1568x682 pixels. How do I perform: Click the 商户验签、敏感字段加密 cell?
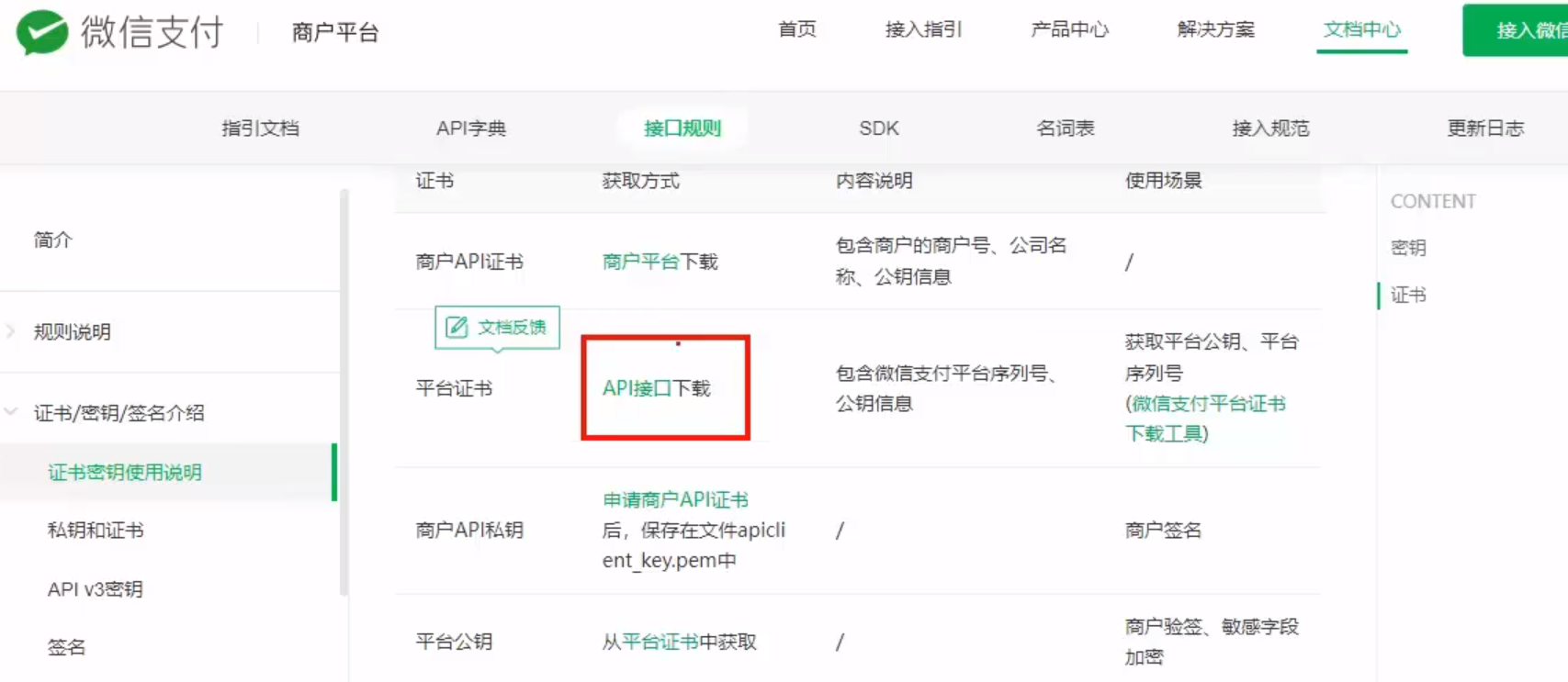click(x=1212, y=642)
